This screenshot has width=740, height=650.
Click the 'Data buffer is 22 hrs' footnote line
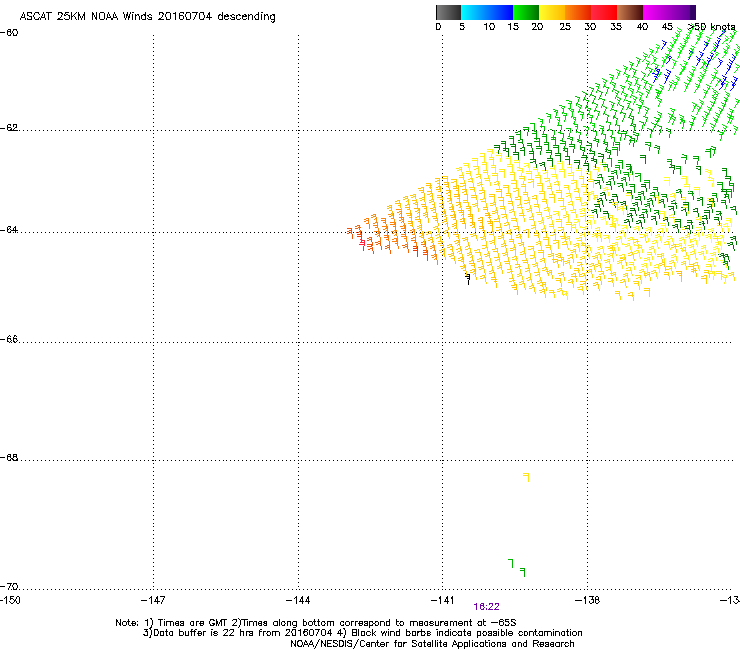(362, 633)
